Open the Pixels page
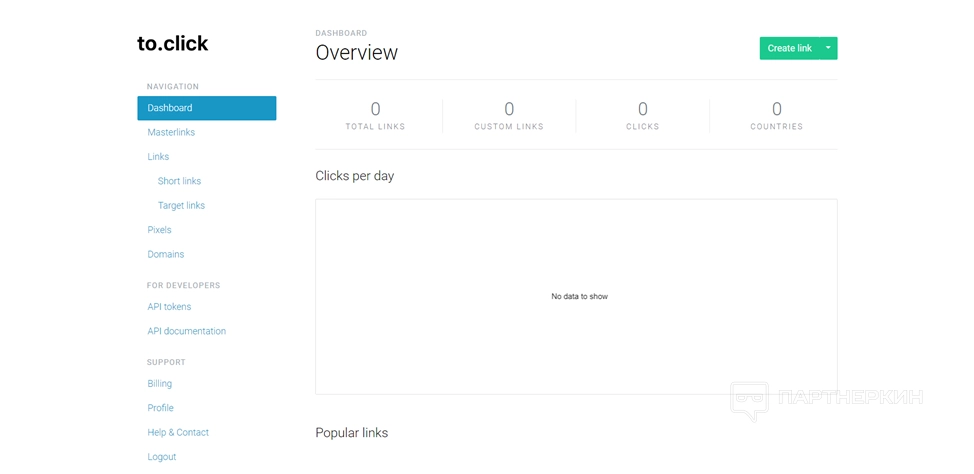This screenshot has width=974, height=474. coord(160,230)
